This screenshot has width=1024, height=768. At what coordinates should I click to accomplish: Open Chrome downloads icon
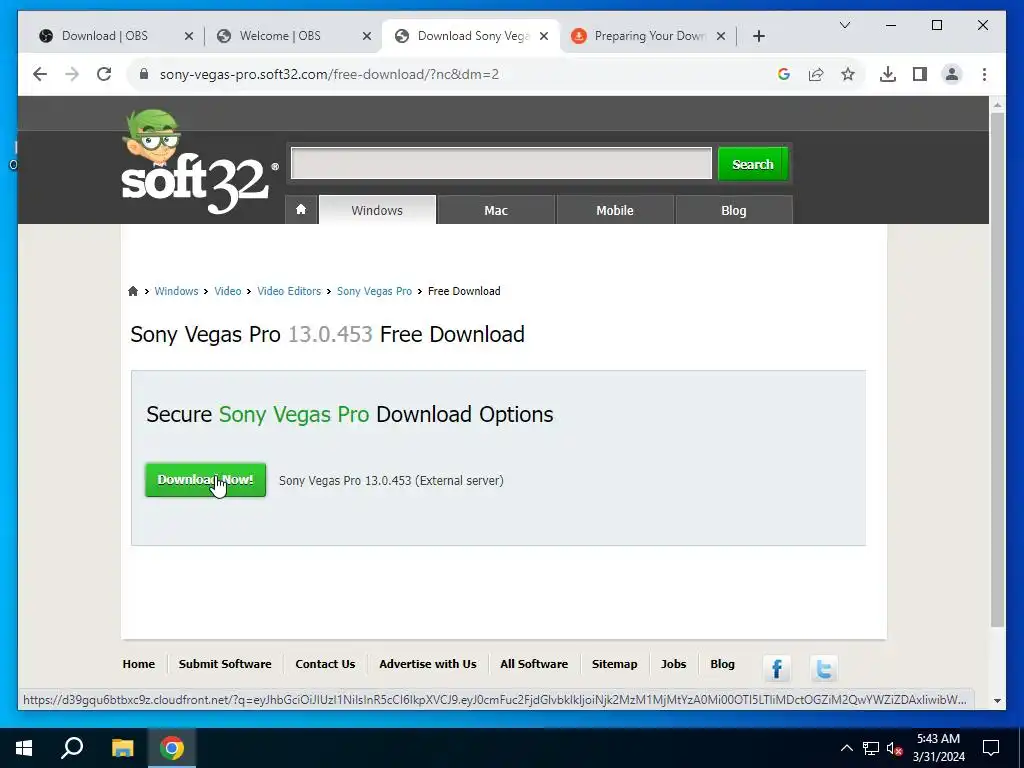coord(888,74)
